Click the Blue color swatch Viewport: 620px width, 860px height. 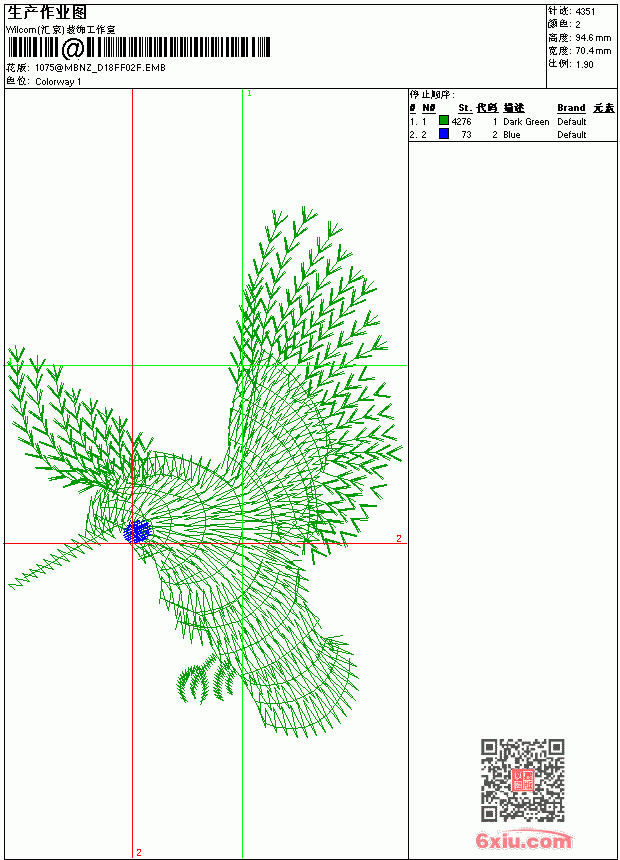tap(444, 133)
